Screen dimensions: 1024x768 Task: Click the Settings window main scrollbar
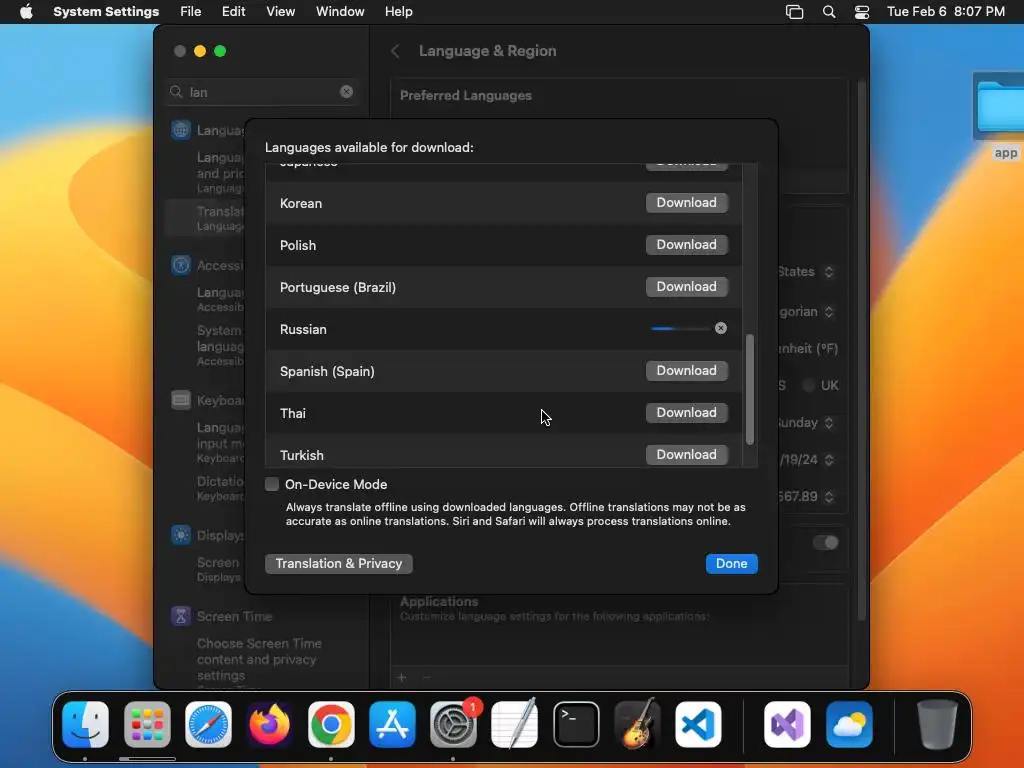point(861,349)
